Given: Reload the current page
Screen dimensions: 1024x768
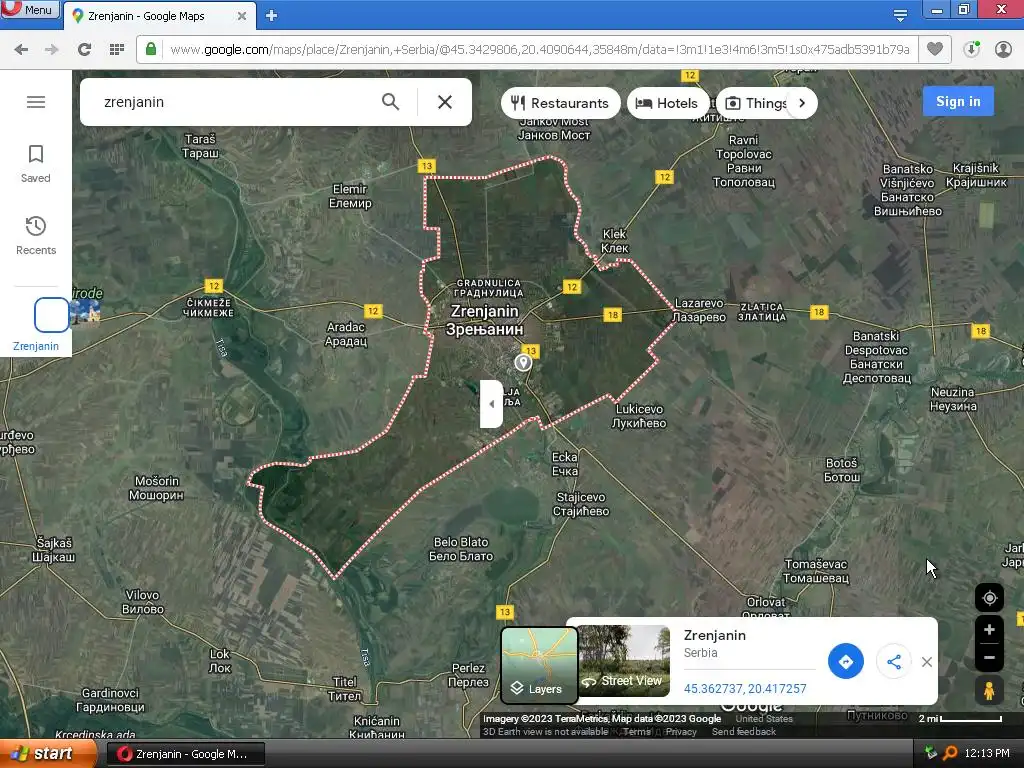Looking at the screenshot, I should click(84, 50).
